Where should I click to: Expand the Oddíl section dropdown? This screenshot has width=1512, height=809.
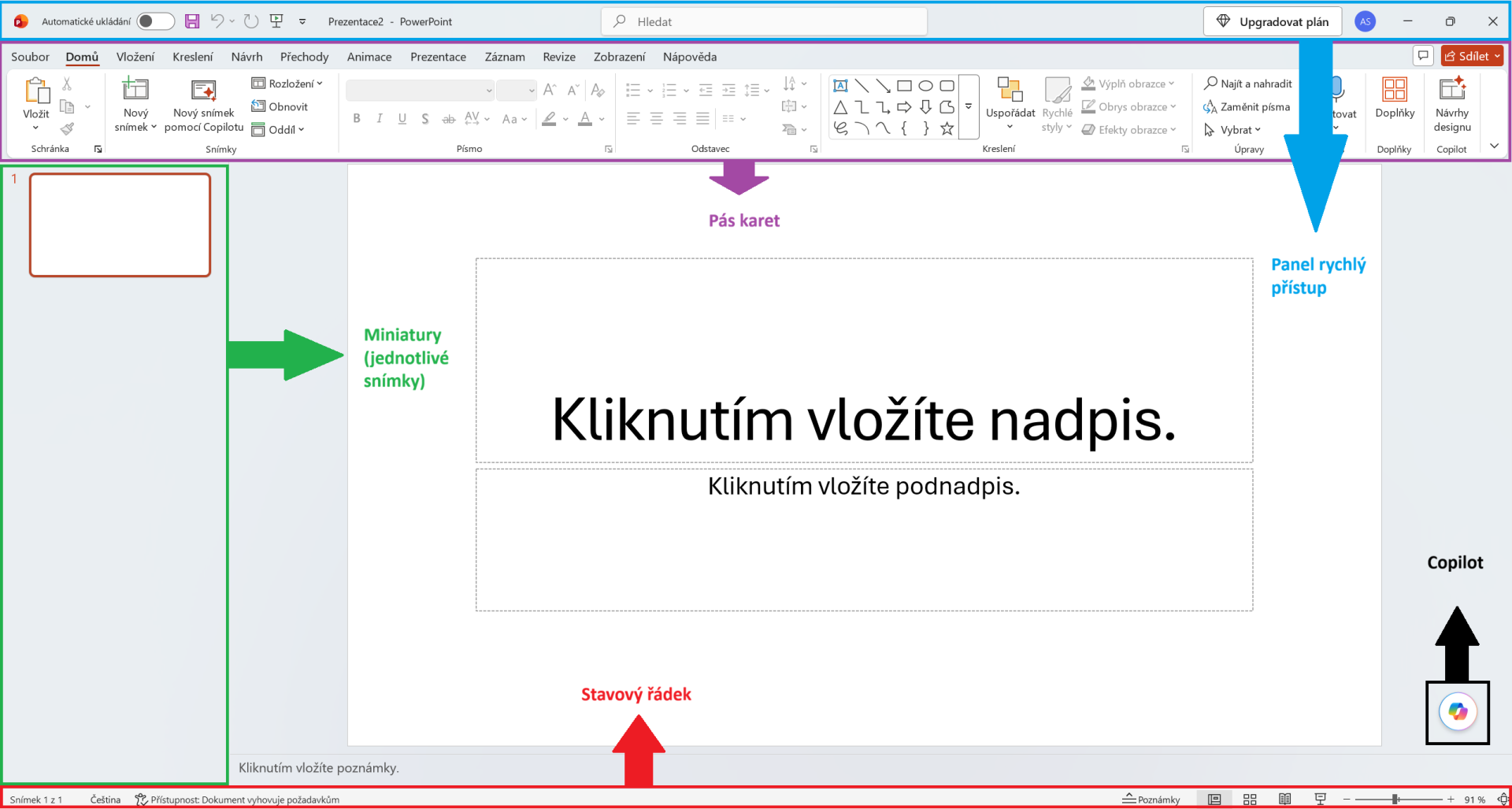278,129
